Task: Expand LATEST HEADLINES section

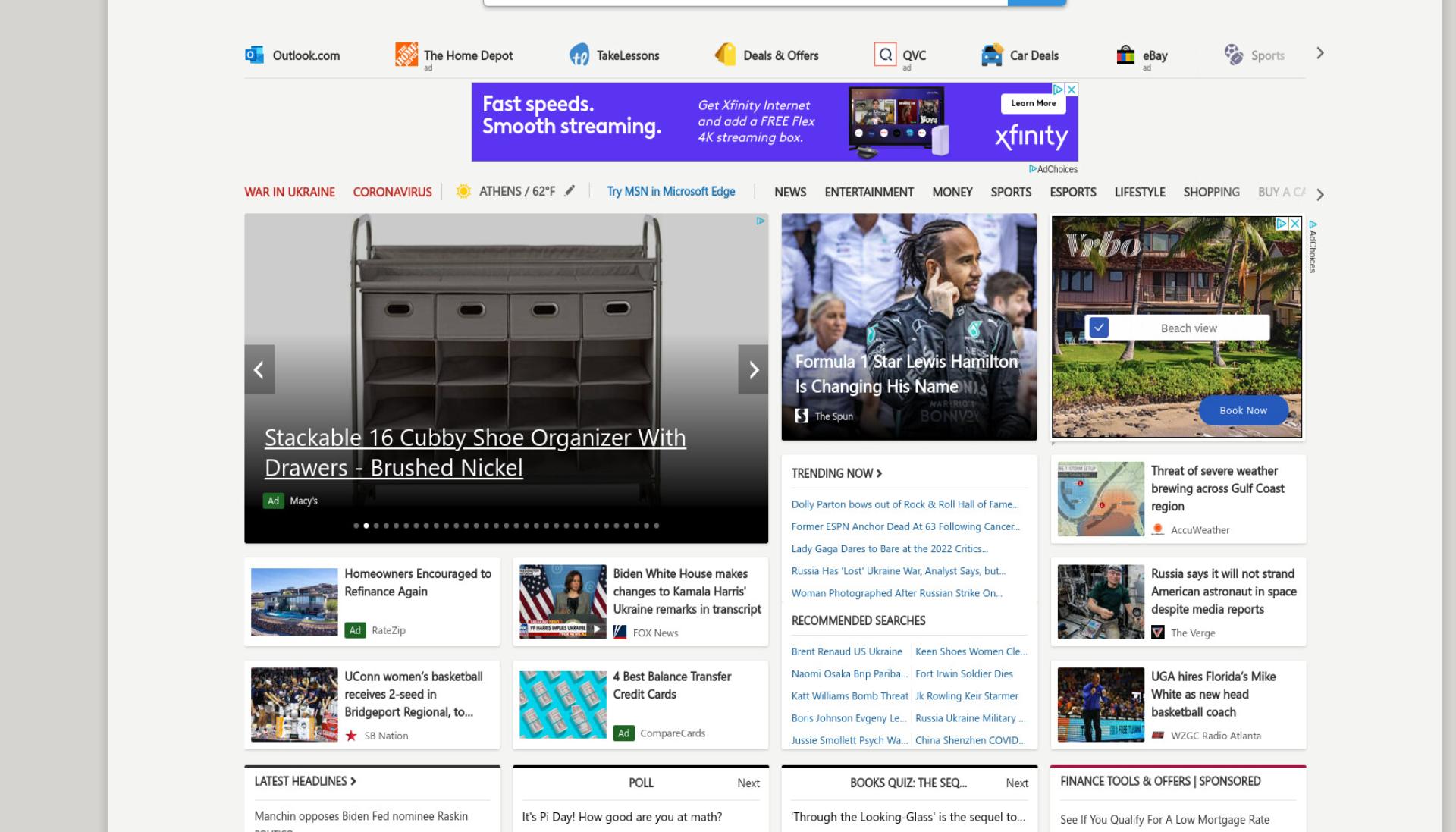Action: (305, 781)
